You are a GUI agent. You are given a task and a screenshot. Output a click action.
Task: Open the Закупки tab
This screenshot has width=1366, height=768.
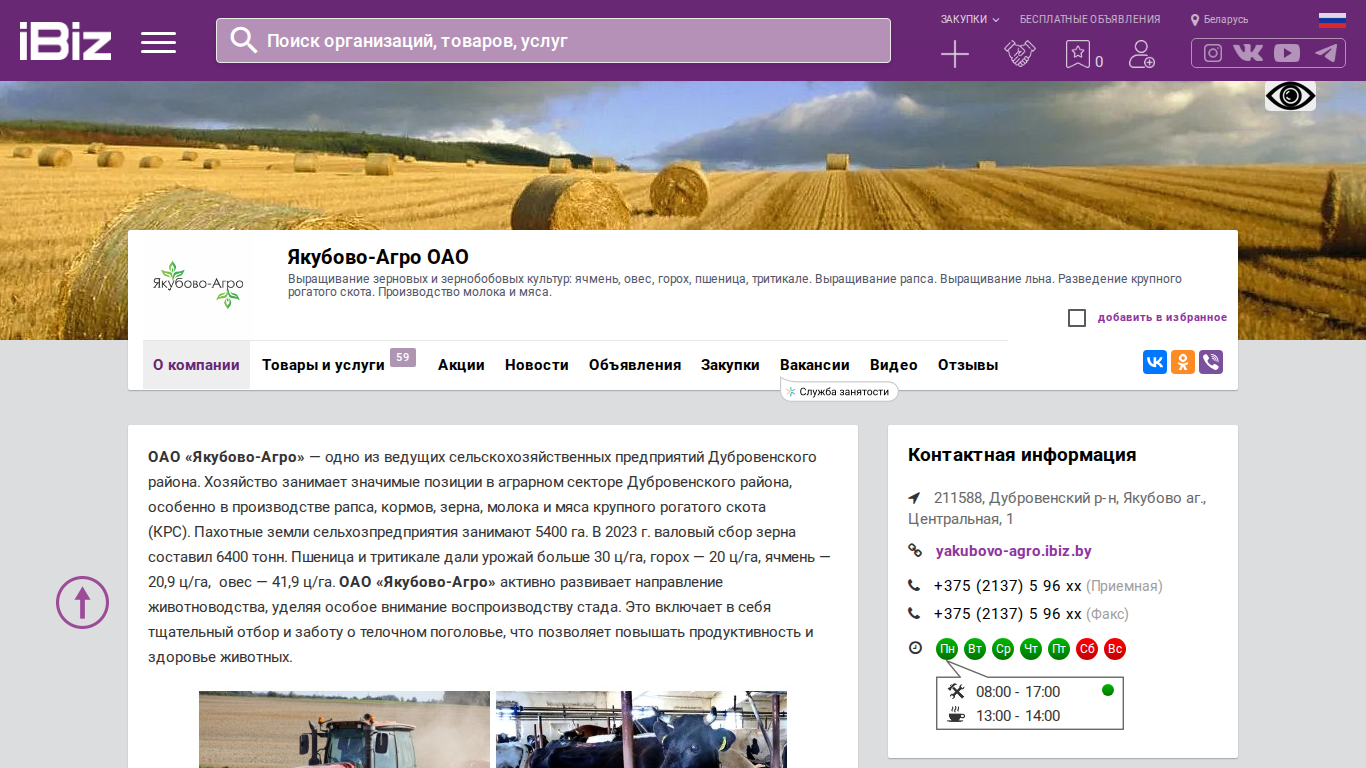point(730,365)
